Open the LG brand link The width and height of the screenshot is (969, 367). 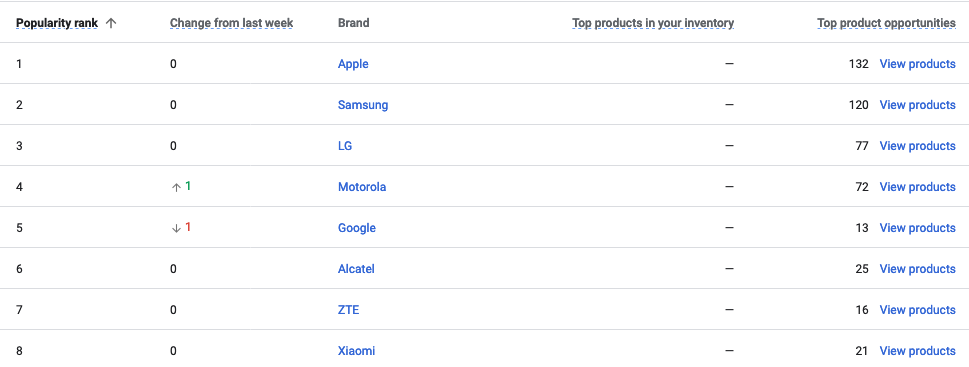345,146
